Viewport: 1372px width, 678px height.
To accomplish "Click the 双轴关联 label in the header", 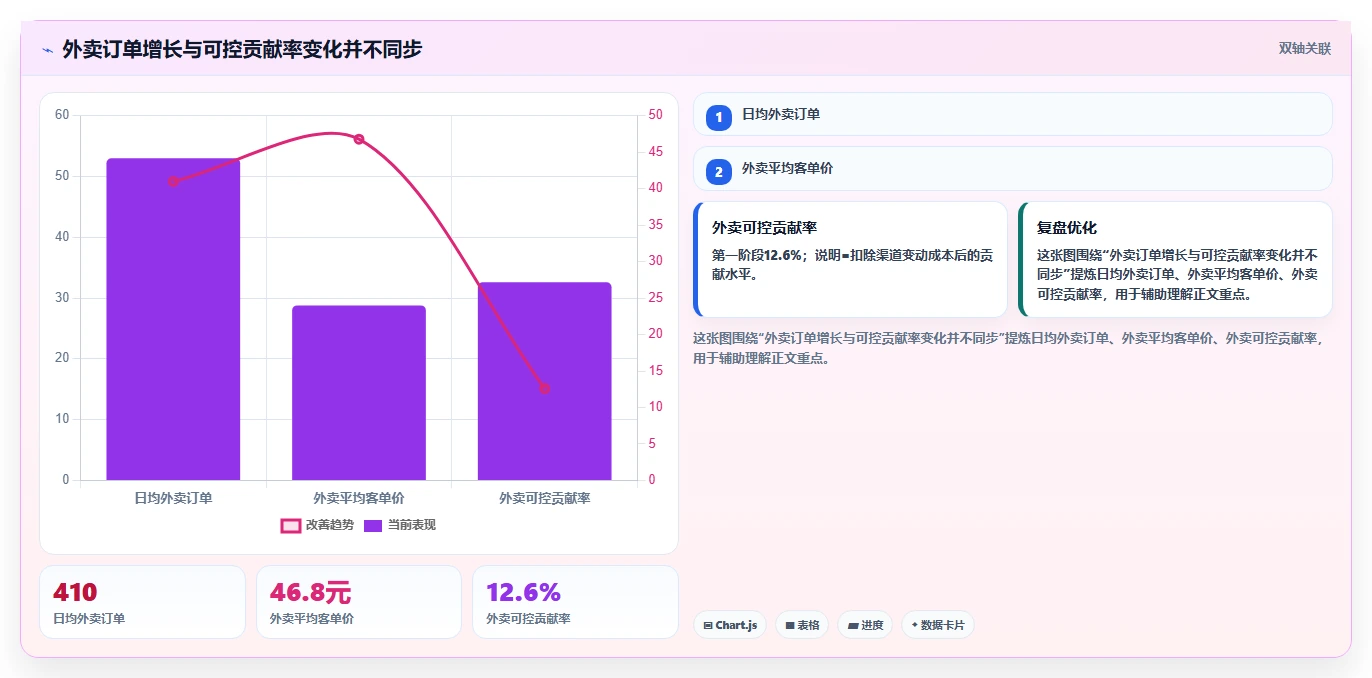I will pyautogui.click(x=1305, y=48).
